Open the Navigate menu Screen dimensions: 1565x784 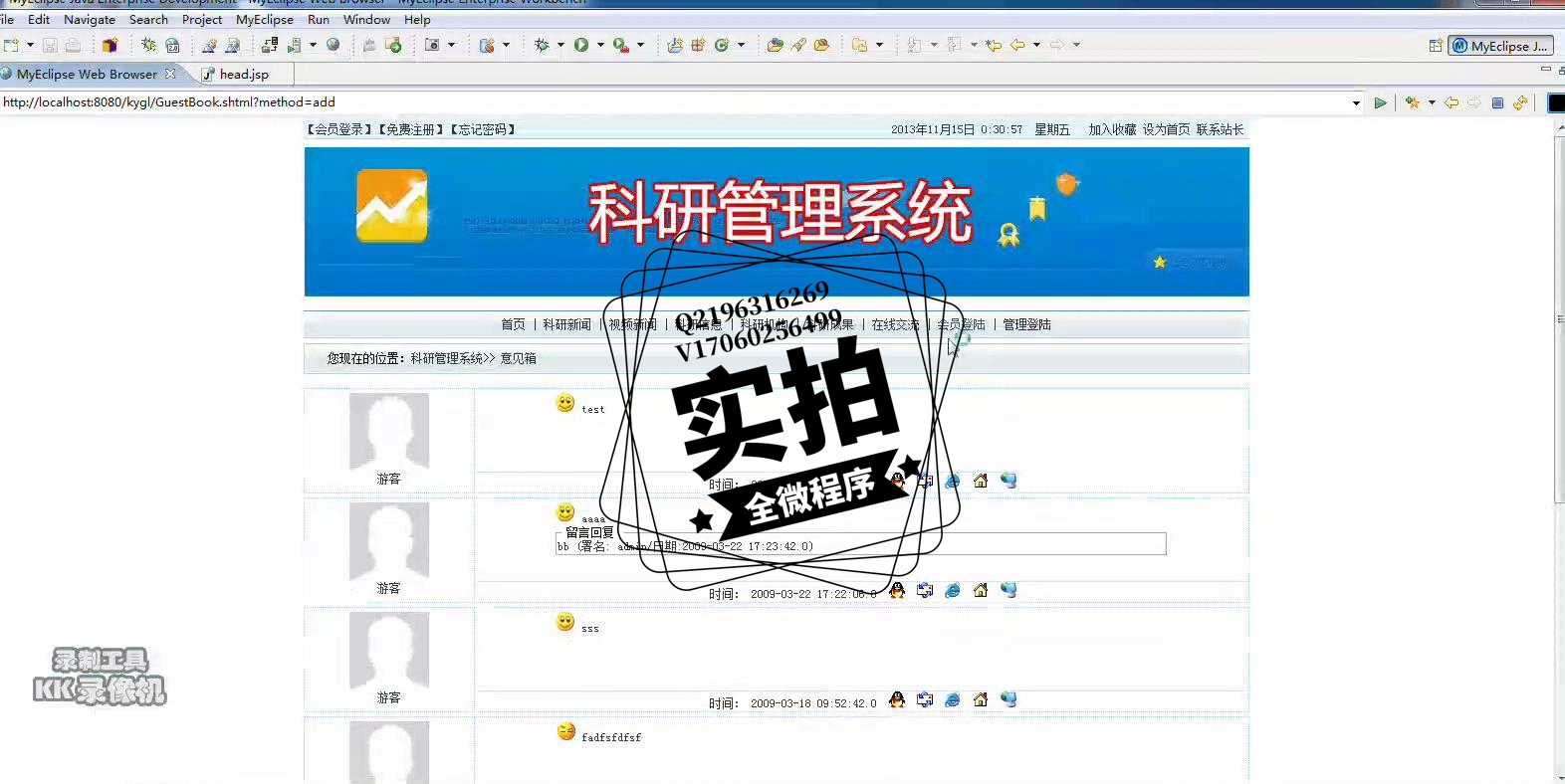[x=90, y=19]
